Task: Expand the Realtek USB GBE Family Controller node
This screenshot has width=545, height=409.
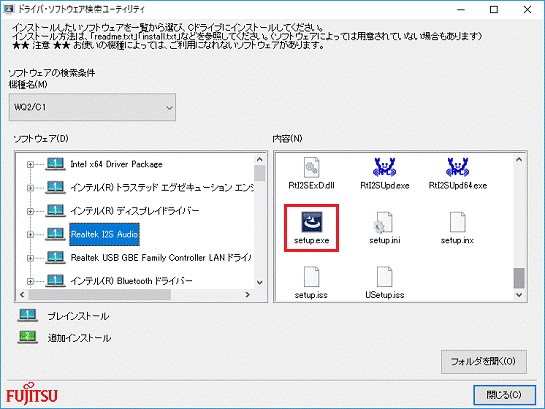Action: point(30,258)
